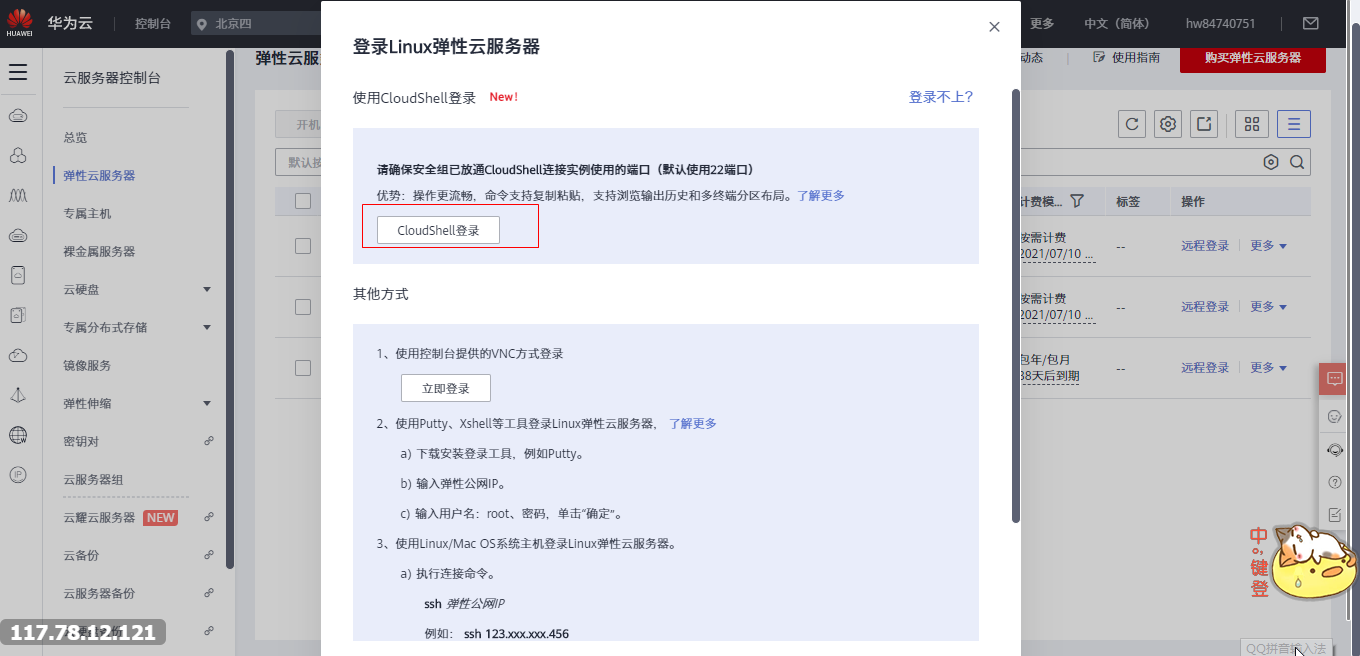
Task: Click the CloudShell登录 button
Action: (438, 230)
